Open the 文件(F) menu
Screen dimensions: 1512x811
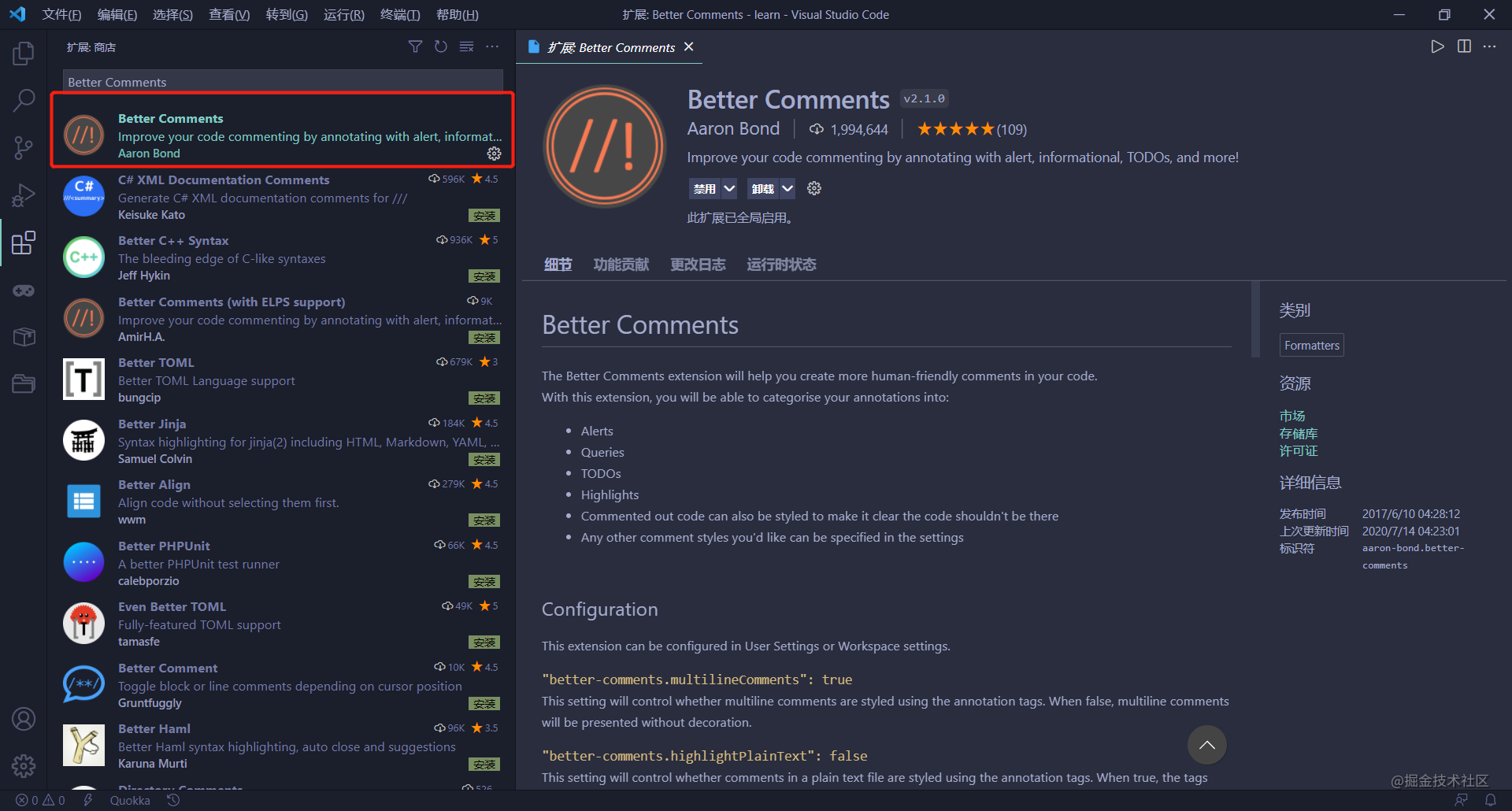(61, 15)
